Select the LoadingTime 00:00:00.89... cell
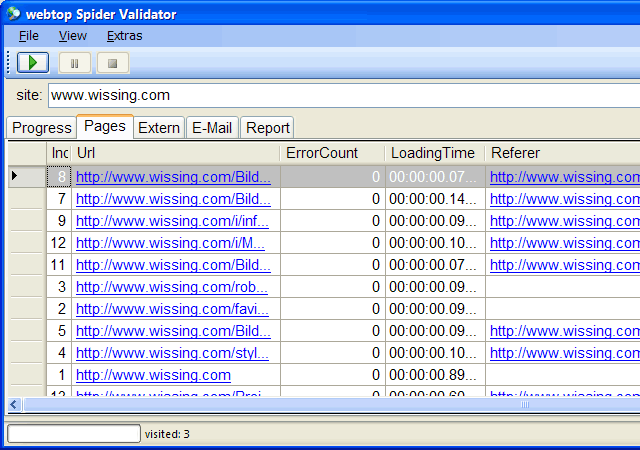Image resolution: width=640 pixels, height=450 pixels. pyautogui.click(x=435, y=375)
